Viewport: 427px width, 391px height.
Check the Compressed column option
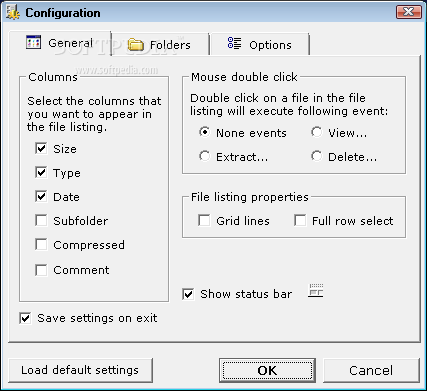(x=41, y=244)
